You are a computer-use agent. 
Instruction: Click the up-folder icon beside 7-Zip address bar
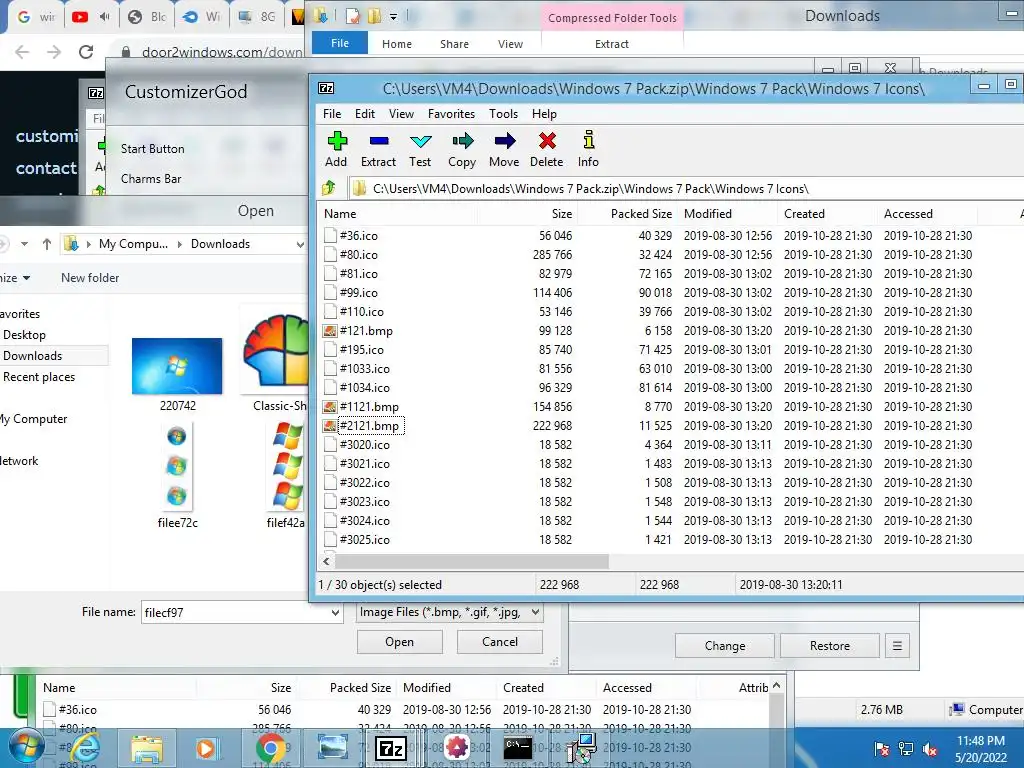tap(328, 189)
